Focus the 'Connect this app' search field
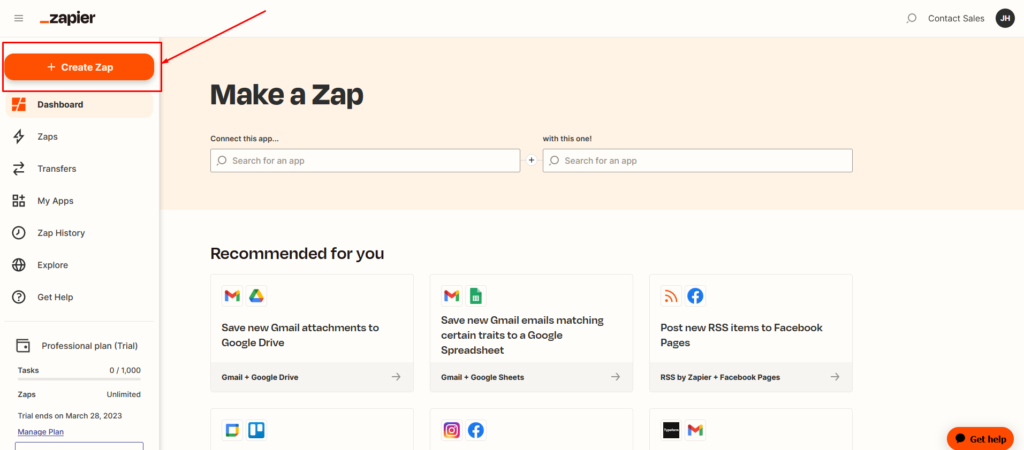Image resolution: width=1024 pixels, height=450 pixels. point(365,161)
